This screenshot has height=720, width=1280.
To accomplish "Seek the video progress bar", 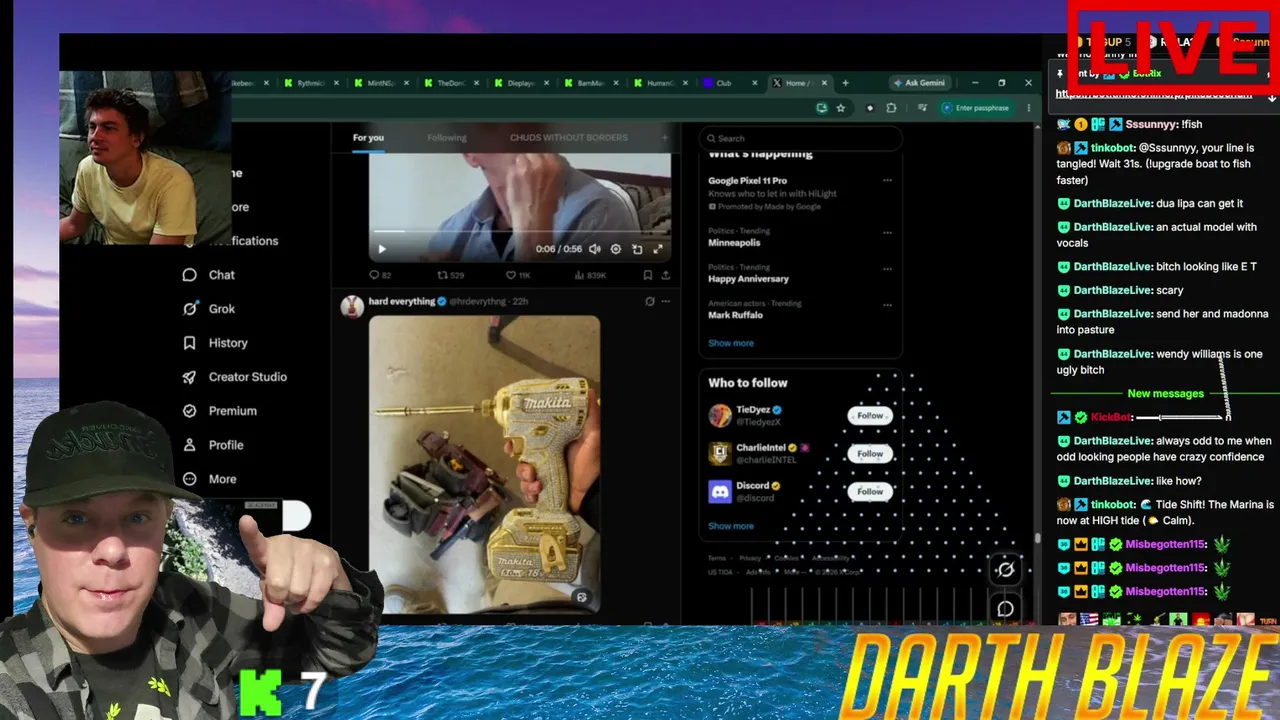I will coord(520,234).
